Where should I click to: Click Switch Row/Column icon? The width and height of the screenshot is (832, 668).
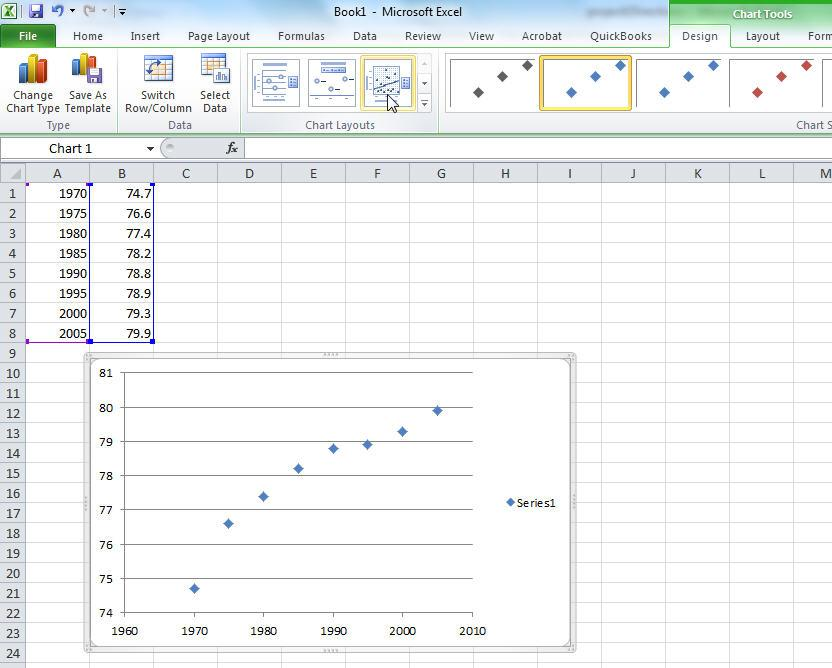tap(158, 70)
